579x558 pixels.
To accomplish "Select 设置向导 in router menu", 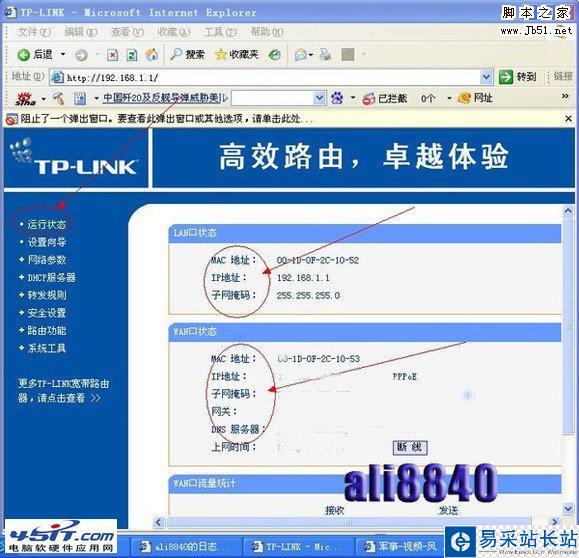I will coord(47,242).
